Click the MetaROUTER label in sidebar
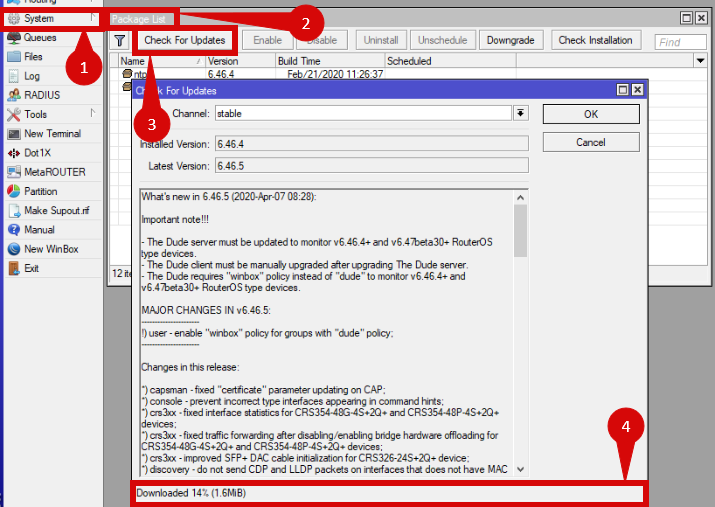 [x=55, y=172]
